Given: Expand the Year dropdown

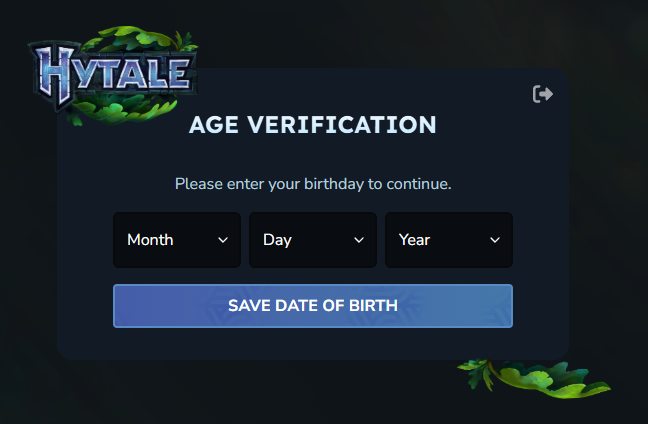Looking at the screenshot, I should pyautogui.click(x=449, y=240).
